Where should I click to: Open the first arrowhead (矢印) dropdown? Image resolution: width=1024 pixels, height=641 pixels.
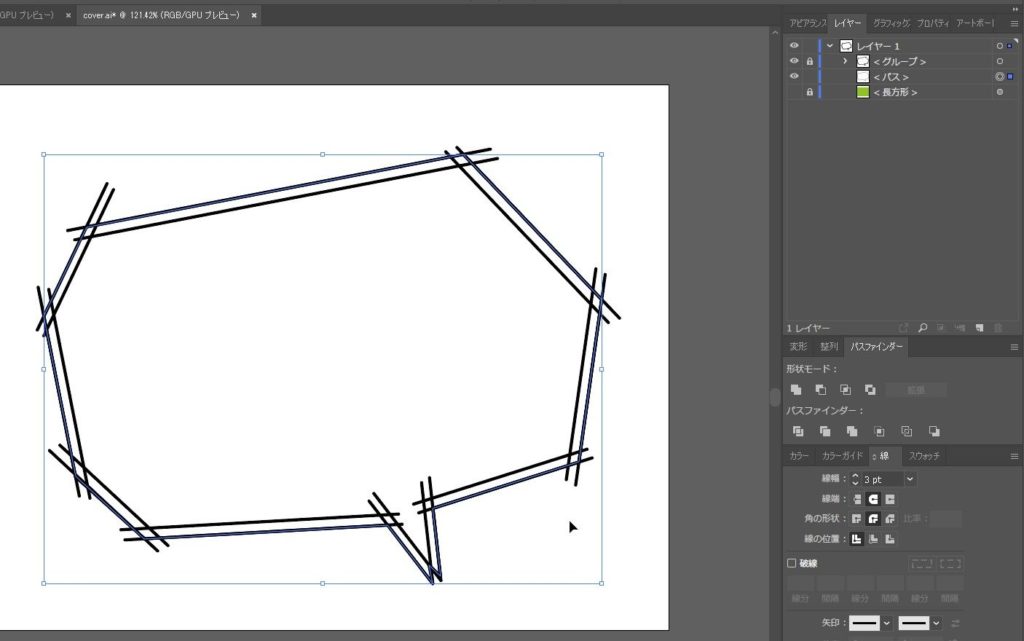click(885, 623)
